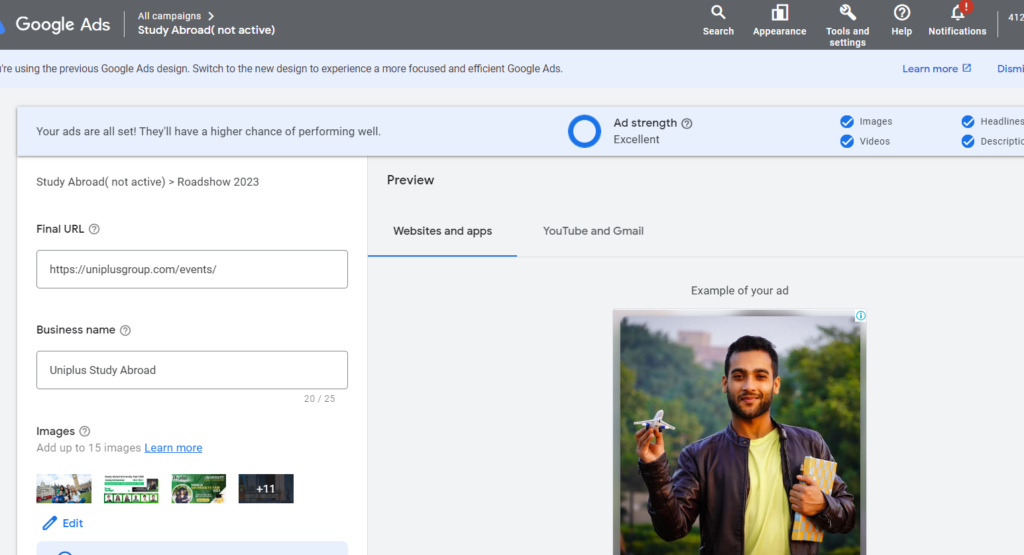The width and height of the screenshot is (1024, 555).
Task: Click the Ad strength circular progress indicator
Action: [584, 131]
